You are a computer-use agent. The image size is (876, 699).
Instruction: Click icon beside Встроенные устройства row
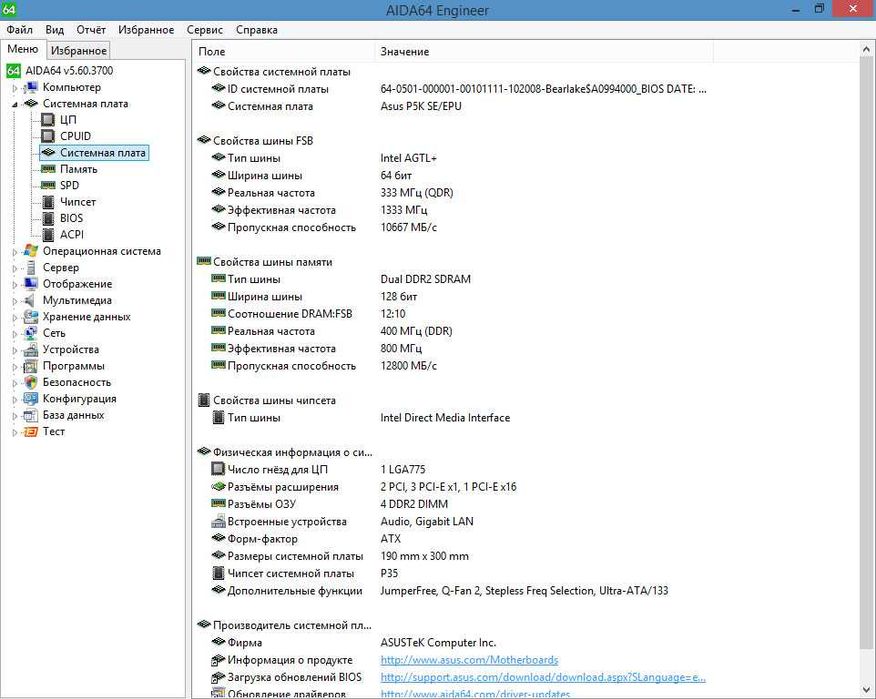pos(218,521)
